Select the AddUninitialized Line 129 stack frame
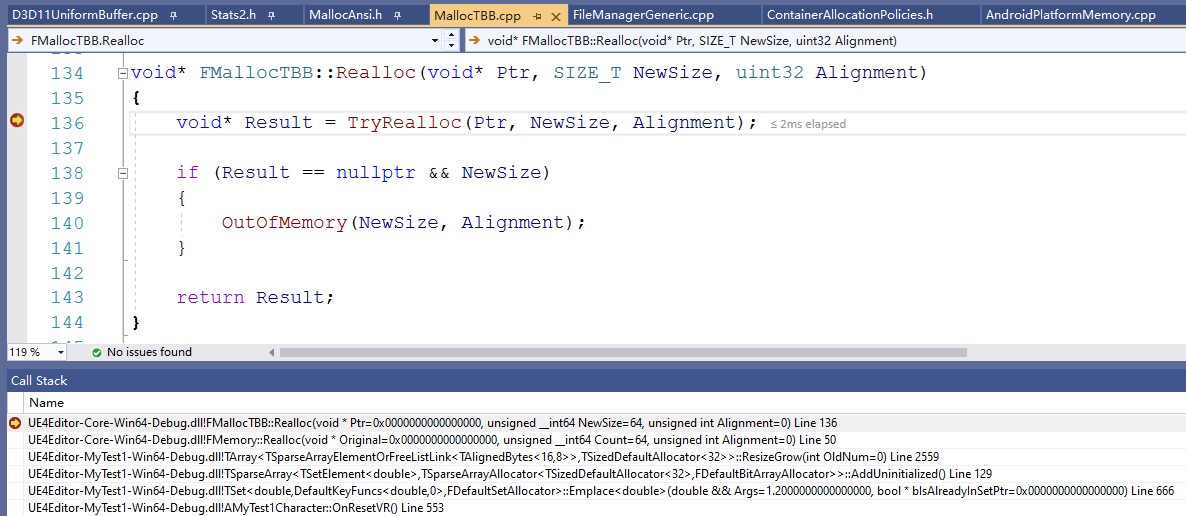 [x=510, y=474]
